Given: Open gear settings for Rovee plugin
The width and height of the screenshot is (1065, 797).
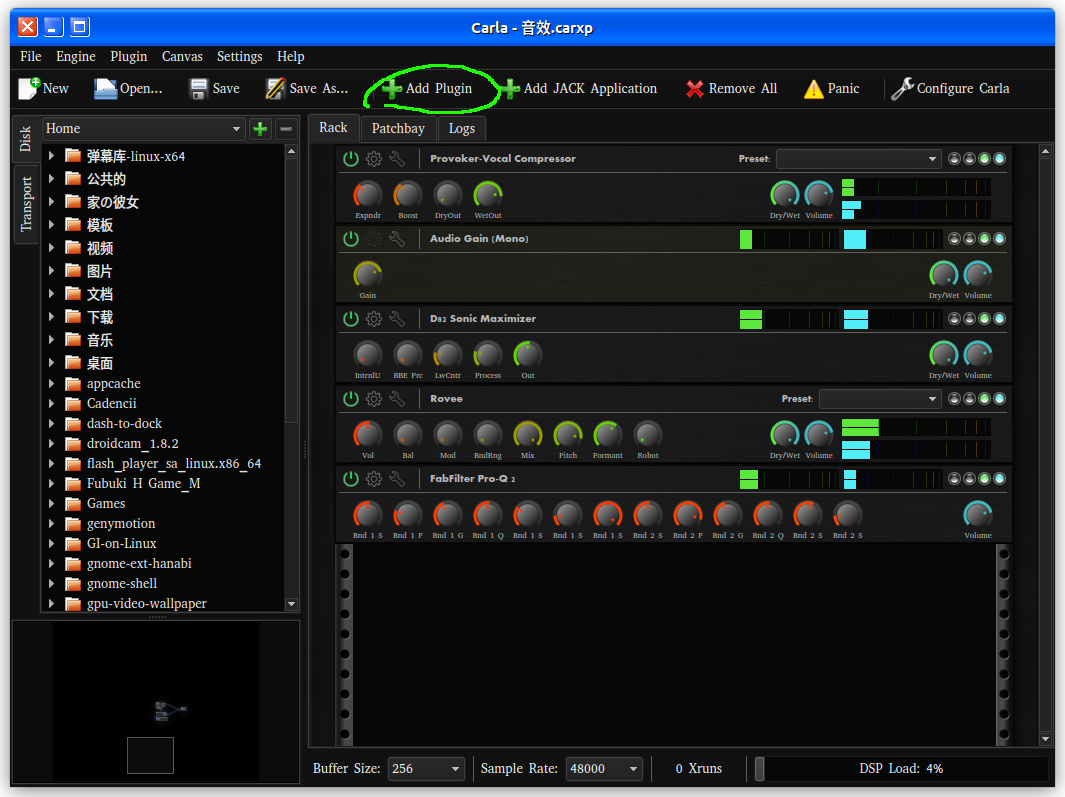Looking at the screenshot, I should pos(374,399).
